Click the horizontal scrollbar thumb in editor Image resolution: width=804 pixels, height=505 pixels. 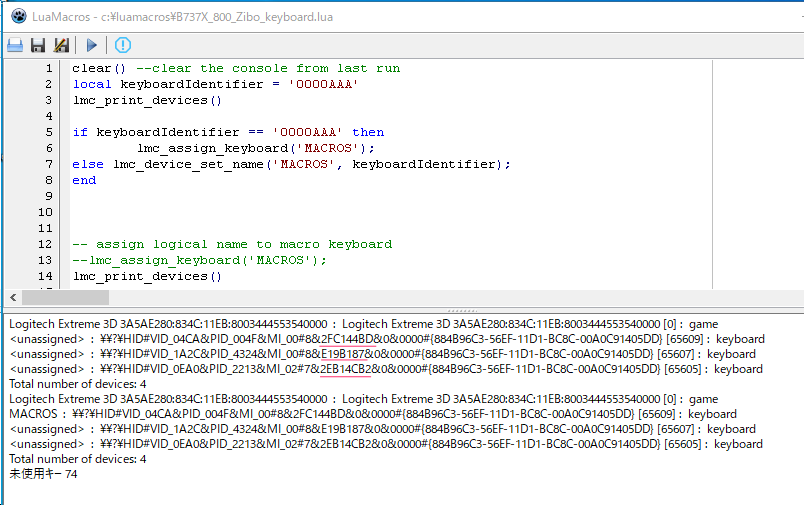coord(65,297)
